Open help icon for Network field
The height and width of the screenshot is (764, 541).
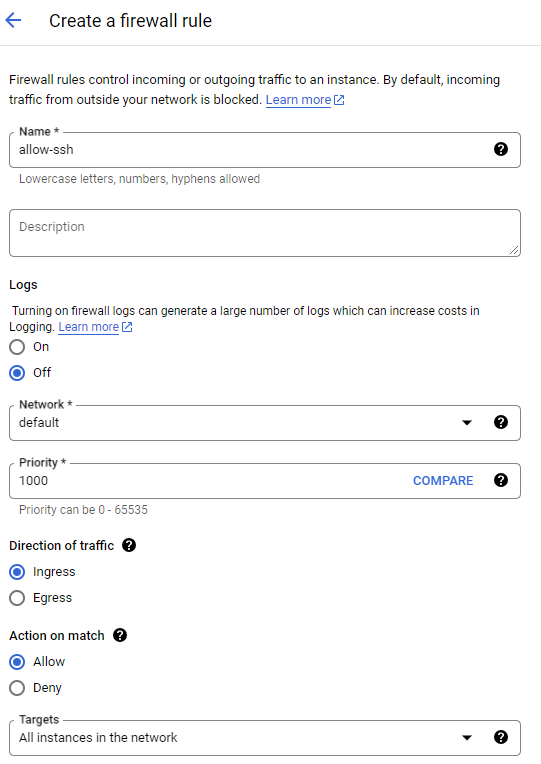pyautogui.click(x=501, y=422)
